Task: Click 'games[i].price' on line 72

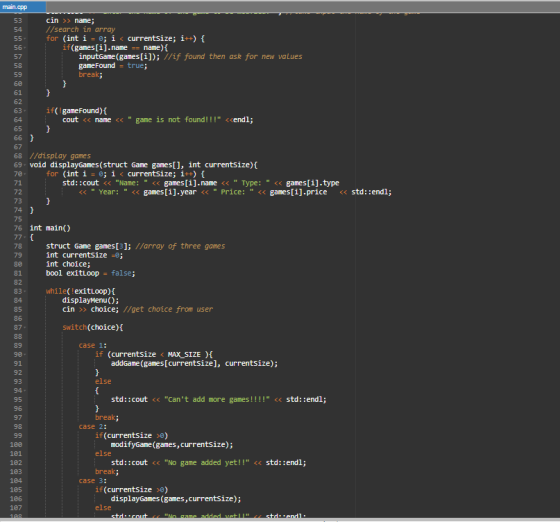Action: point(298,192)
